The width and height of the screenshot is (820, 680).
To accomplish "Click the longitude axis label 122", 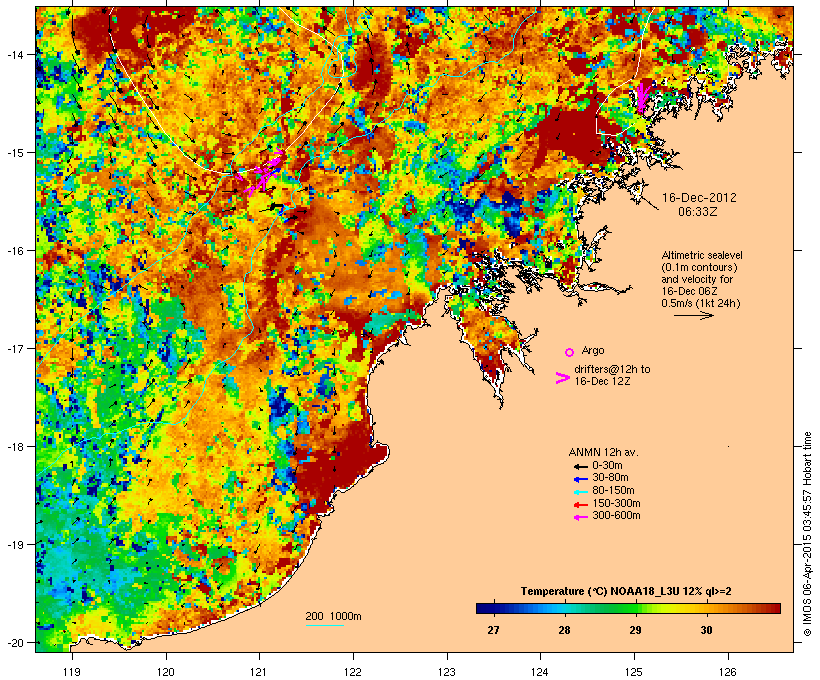I will click(353, 672).
